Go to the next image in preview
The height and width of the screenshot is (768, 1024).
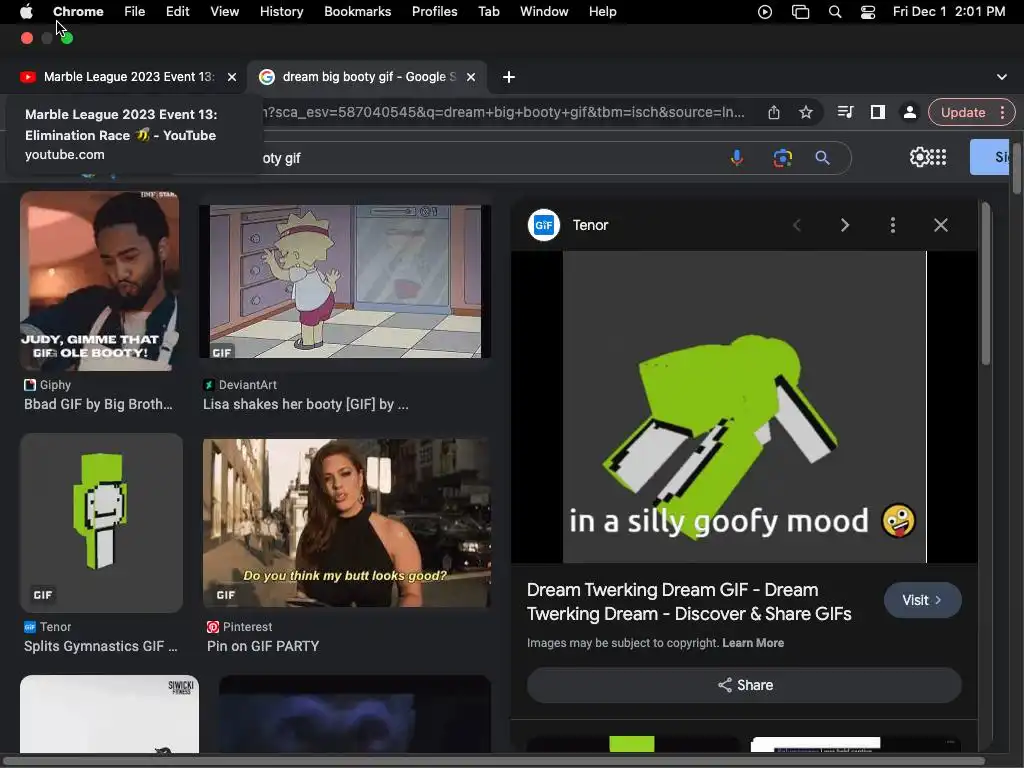[844, 225]
